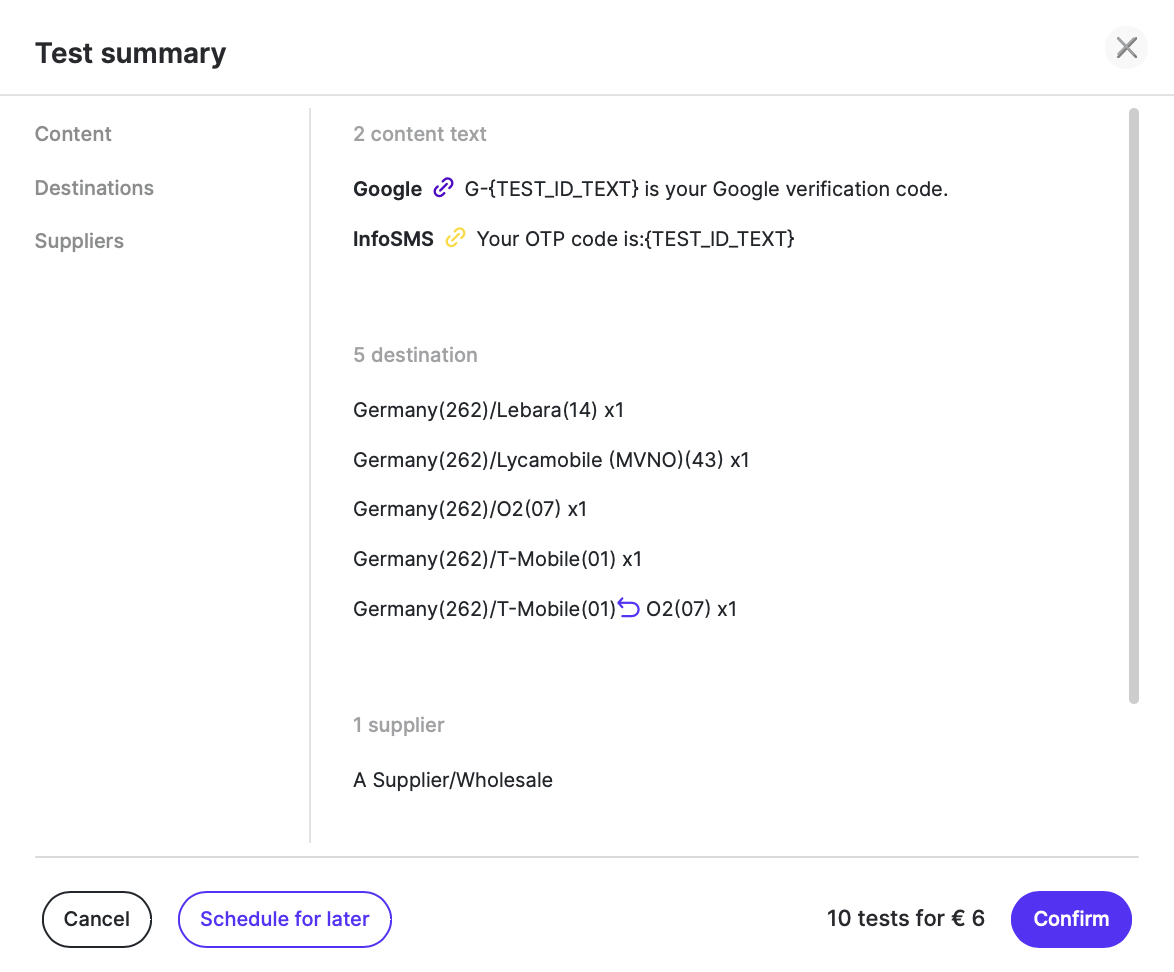Click the '1 supplier' heading
Viewport: 1174px width, 972px height.
(x=398, y=725)
